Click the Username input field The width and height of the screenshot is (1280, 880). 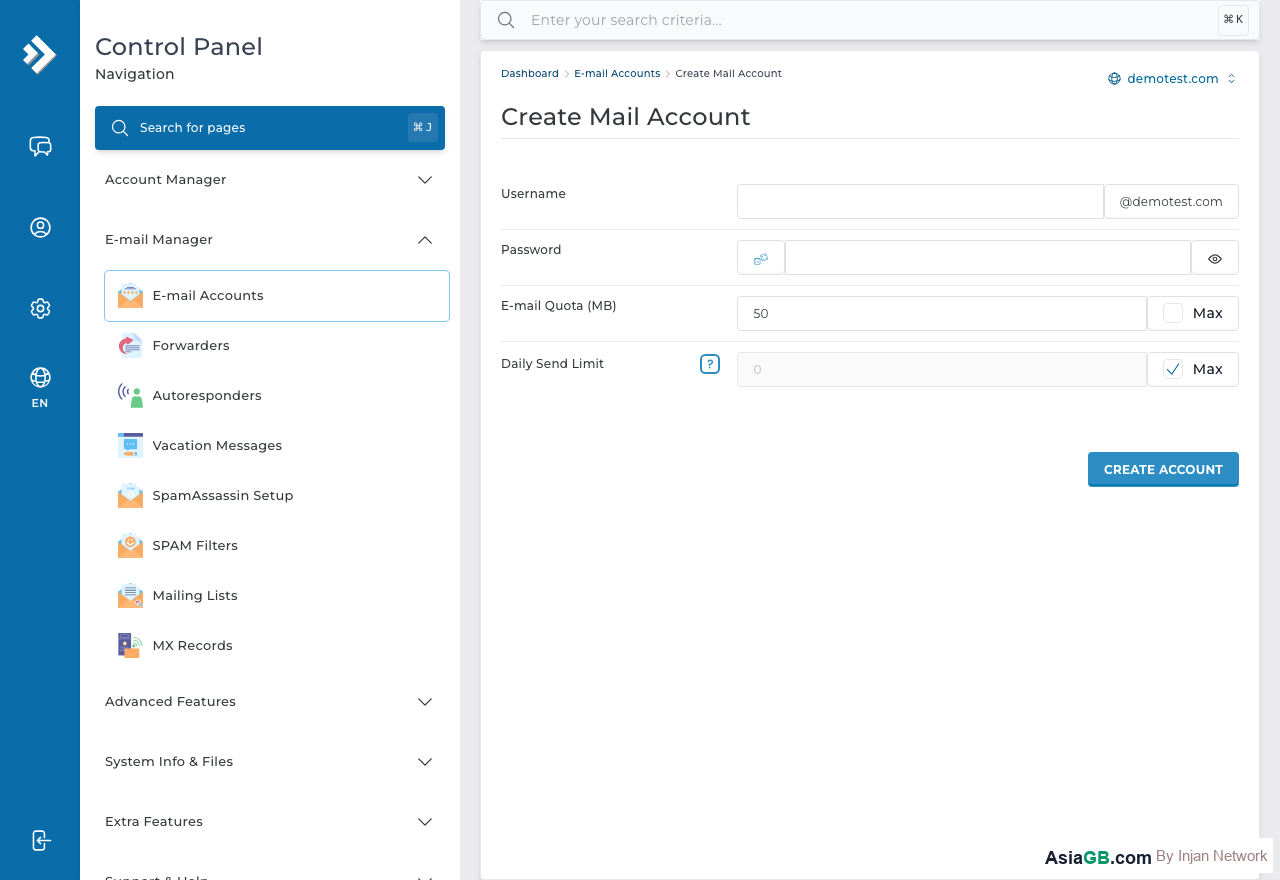[920, 202]
